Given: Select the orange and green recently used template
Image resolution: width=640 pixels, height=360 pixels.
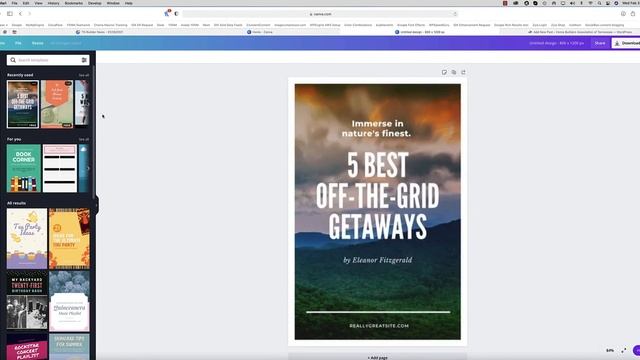Looking at the screenshot, I should coord(57,104).
